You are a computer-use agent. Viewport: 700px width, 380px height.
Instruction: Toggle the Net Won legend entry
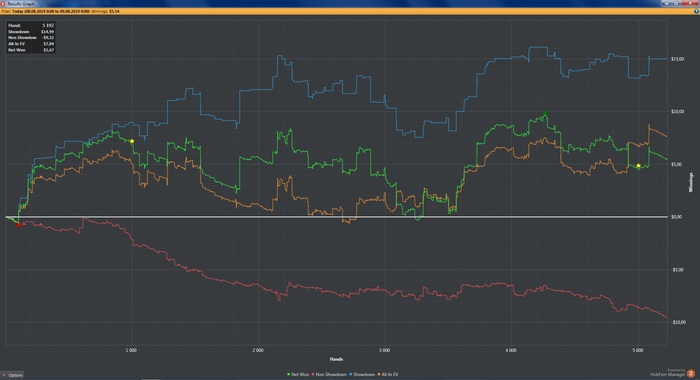coord(298,375)
